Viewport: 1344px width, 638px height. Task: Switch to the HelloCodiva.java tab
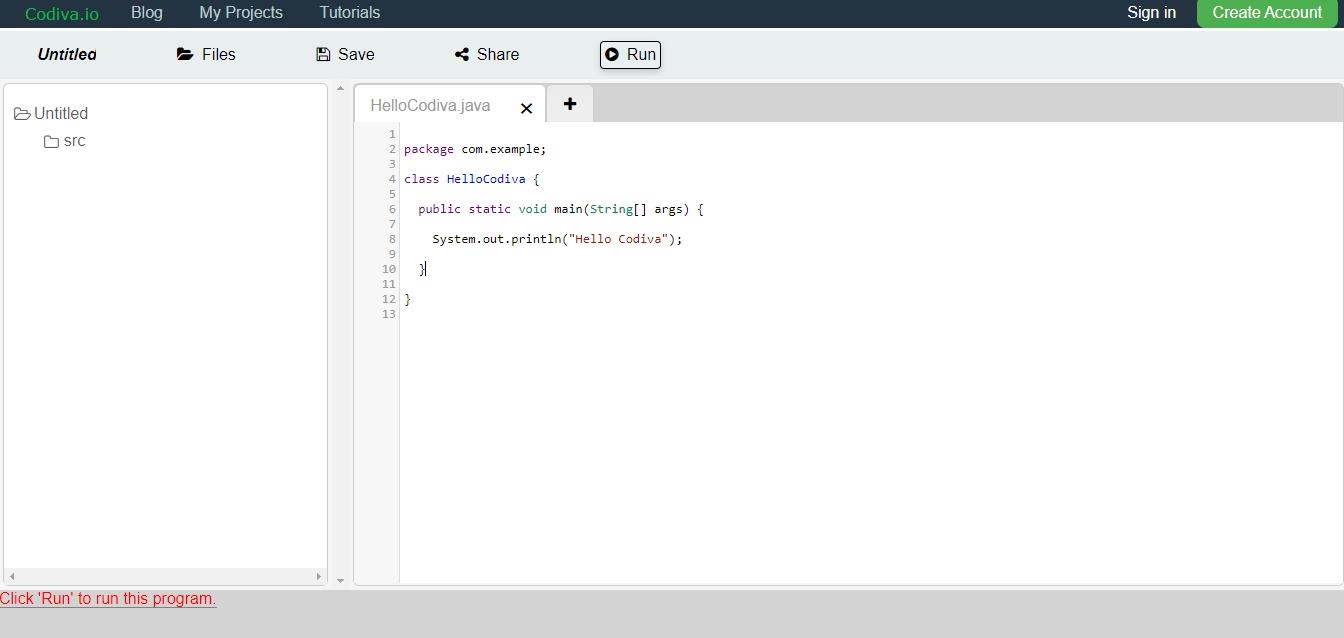point(430,106)
